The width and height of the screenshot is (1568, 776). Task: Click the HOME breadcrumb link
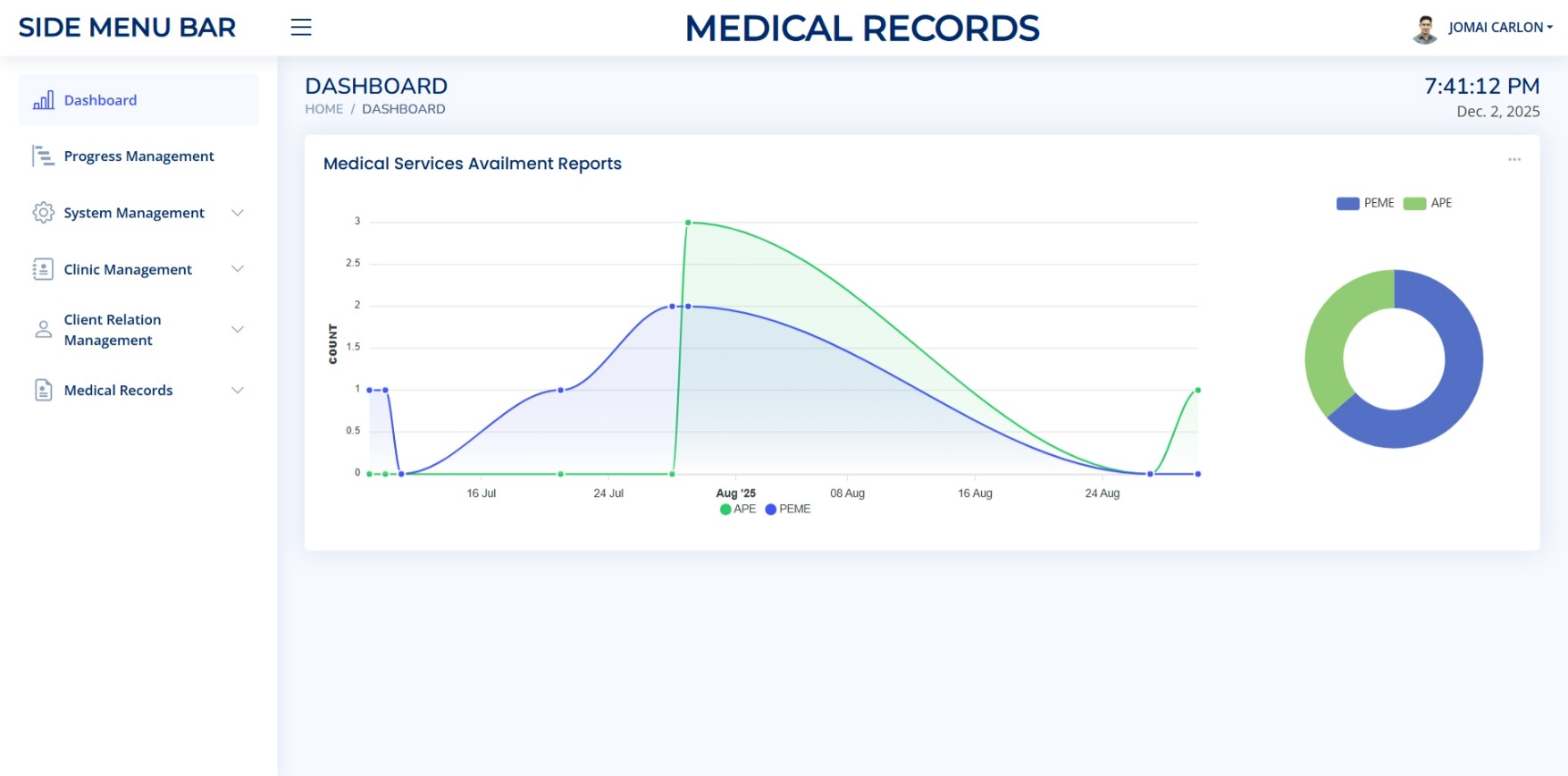[323, 109]
